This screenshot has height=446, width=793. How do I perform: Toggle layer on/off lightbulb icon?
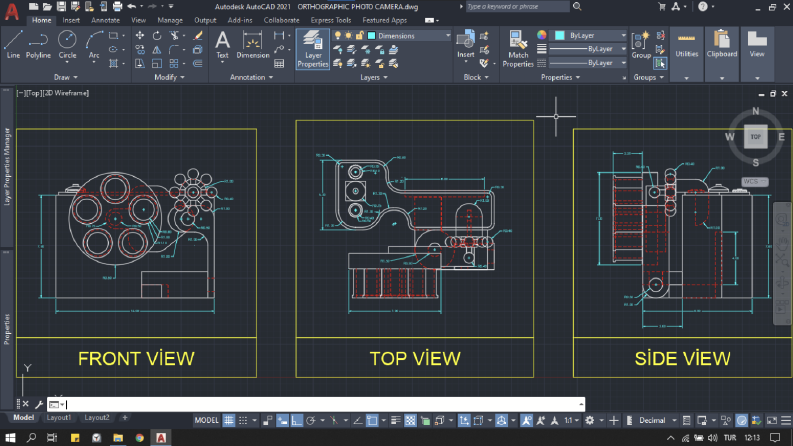coord(338,35)
